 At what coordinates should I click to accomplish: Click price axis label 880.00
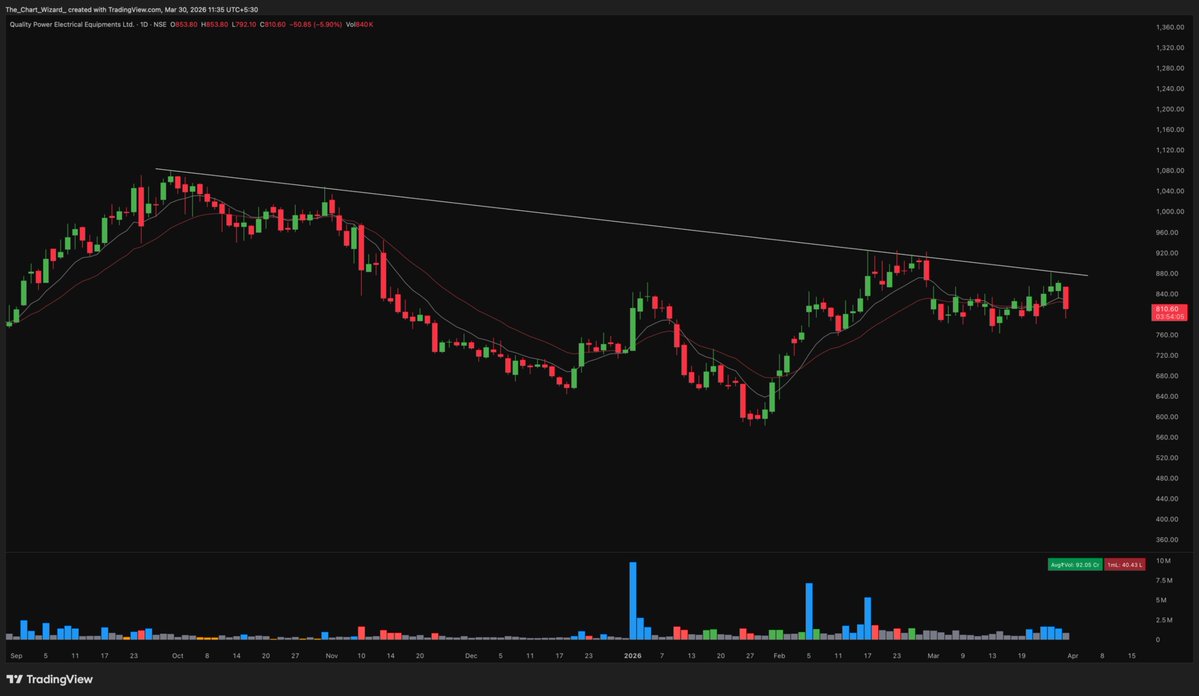(1167, 274)
